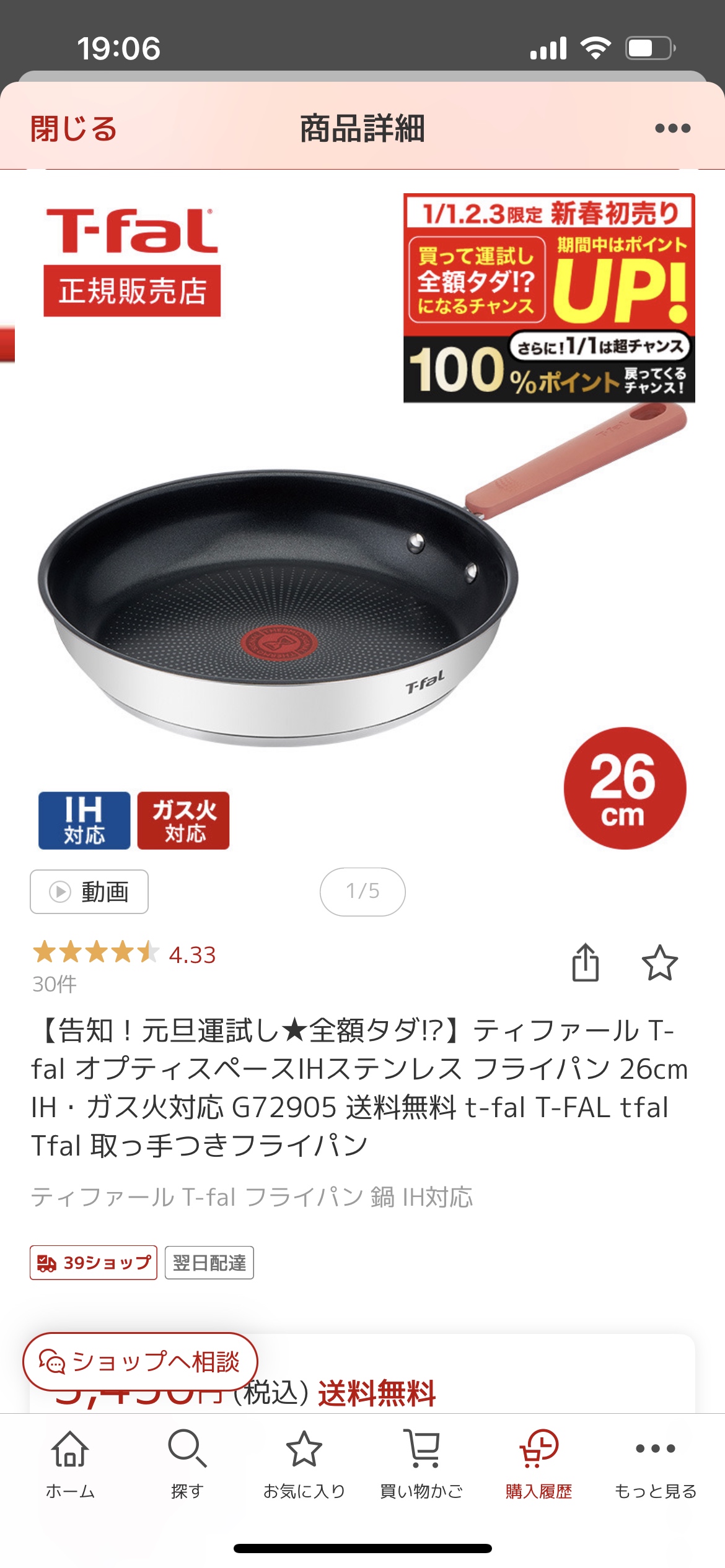The width and height of the screenshot is (725, 1568).
Task: Tap the share icon beside the rating
Action: [x=585, y=962]
